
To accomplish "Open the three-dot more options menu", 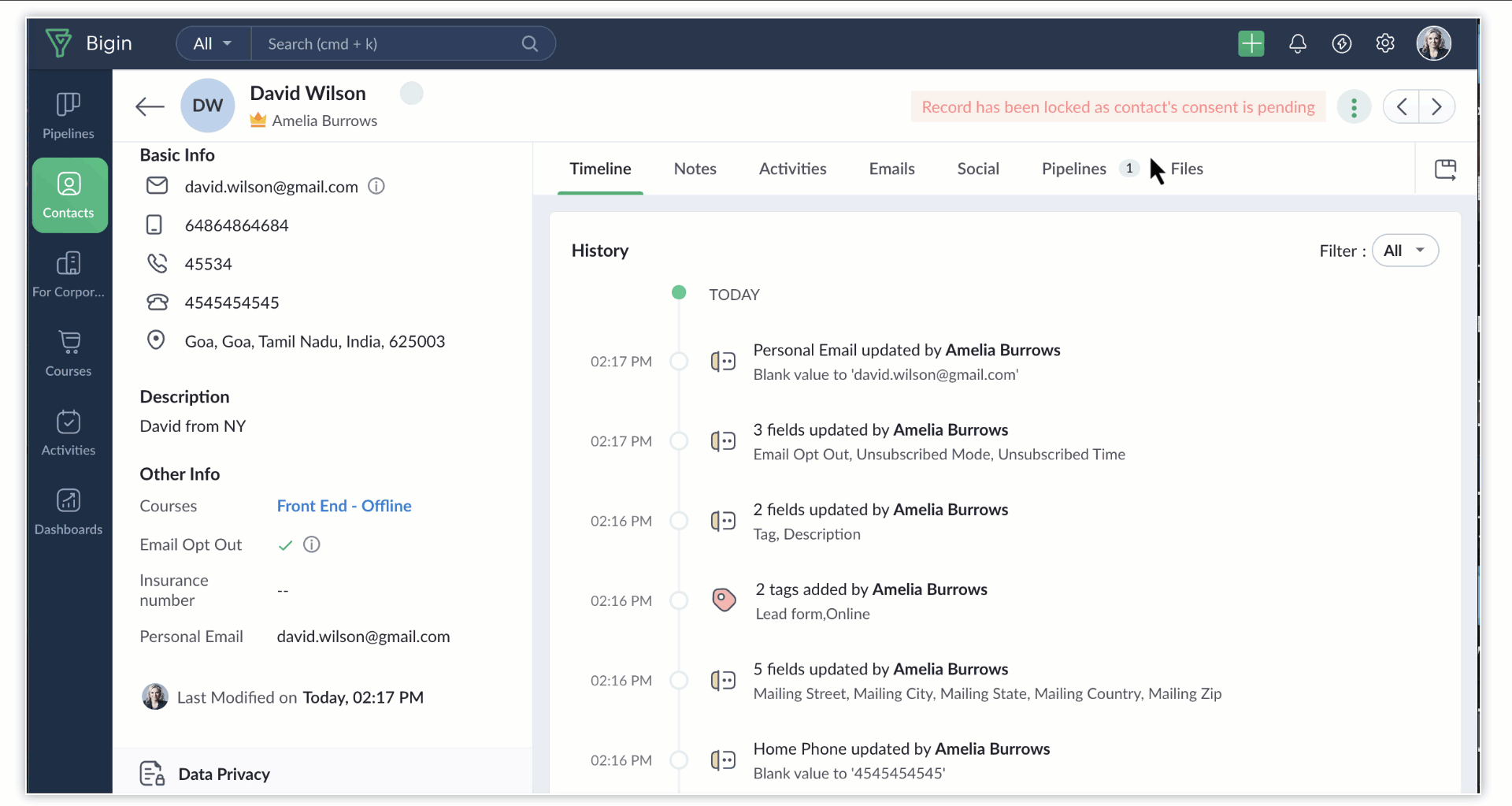I will coord(1354,107).
